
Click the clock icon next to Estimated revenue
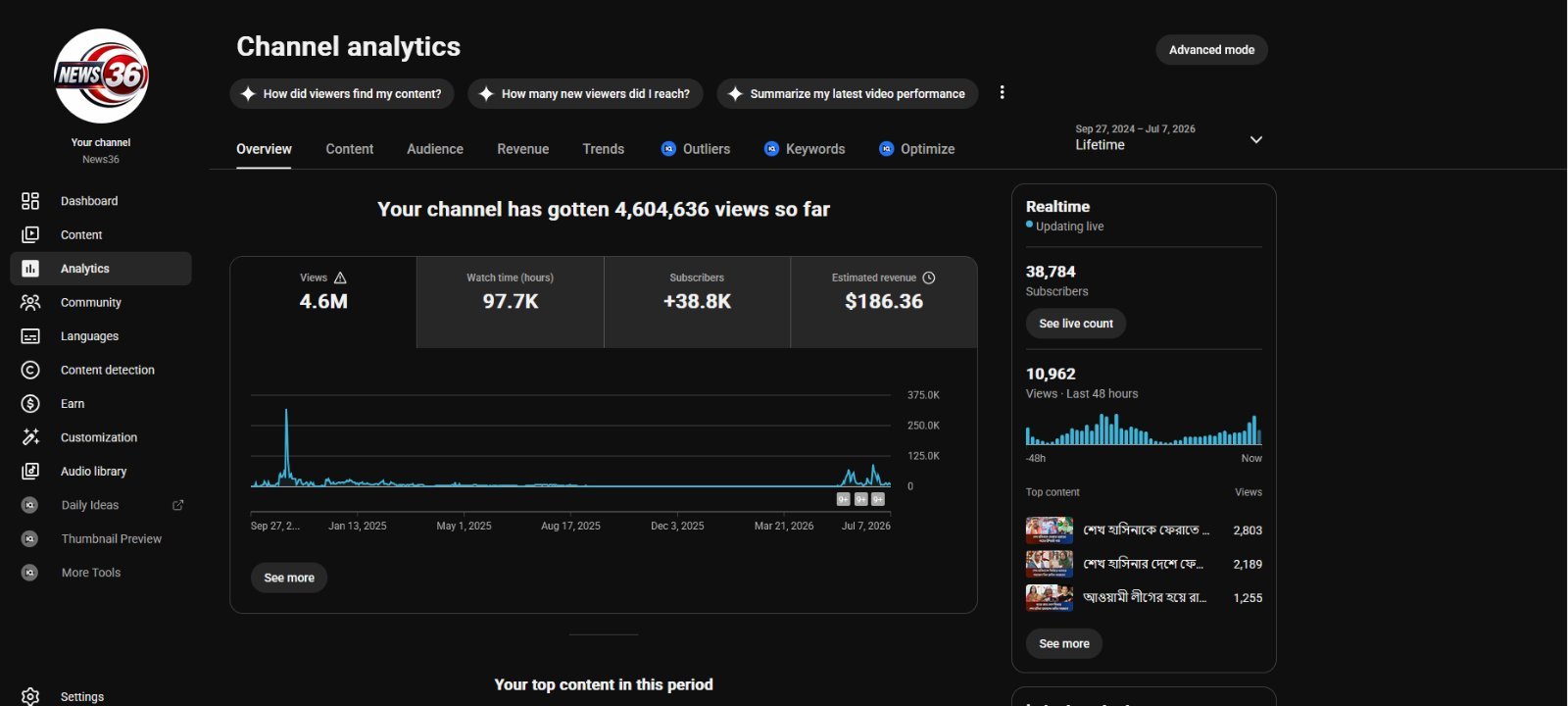[x=929, y=277]
